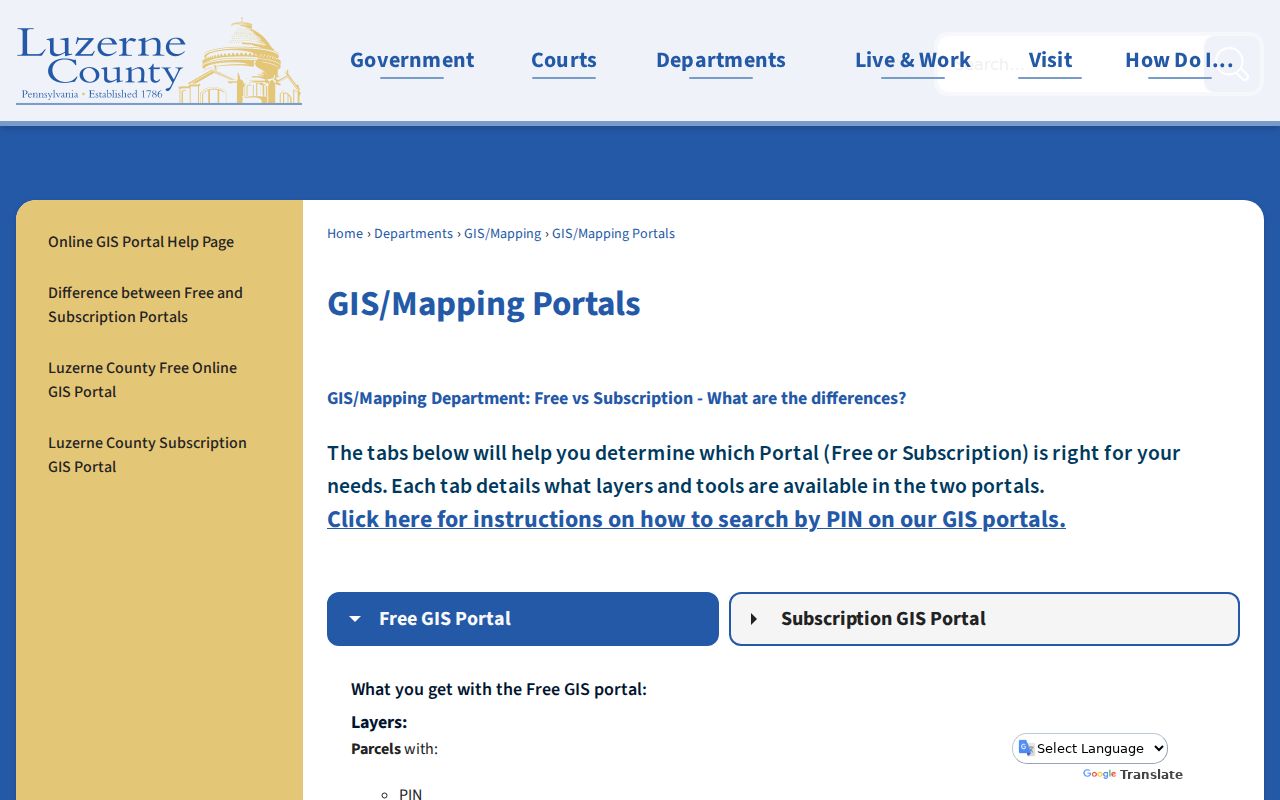Click the Luzerne County logo
This screenshot has height=800, width=1280.
pos(159,62)
